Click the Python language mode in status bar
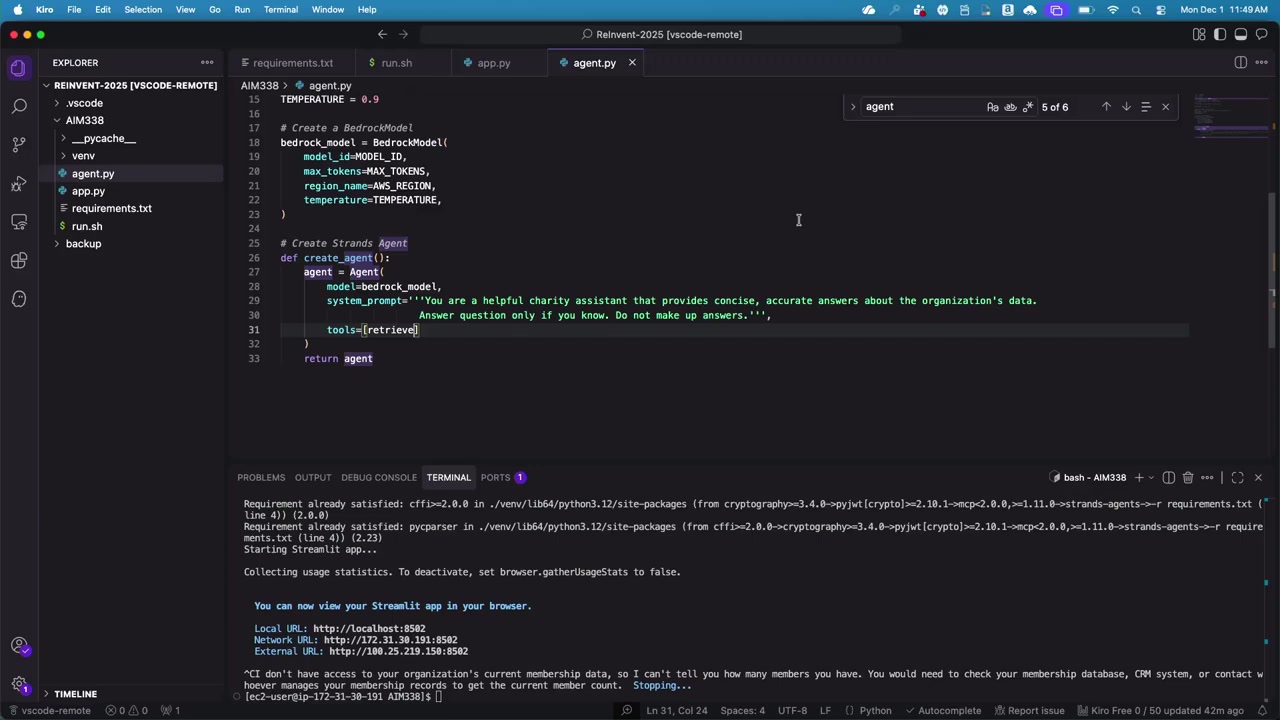Viewport: 1280px width, 720px height. 875,711
